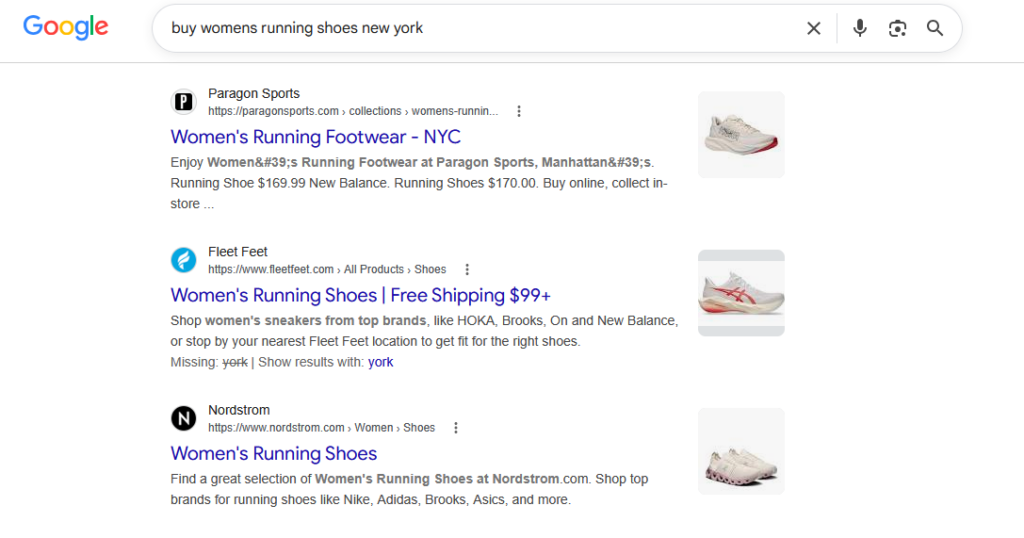This screenshot has width=1024, height=538.
Task: Click the Paragon Sports site name
Action: pyautogui.click(x=254, y=93)
